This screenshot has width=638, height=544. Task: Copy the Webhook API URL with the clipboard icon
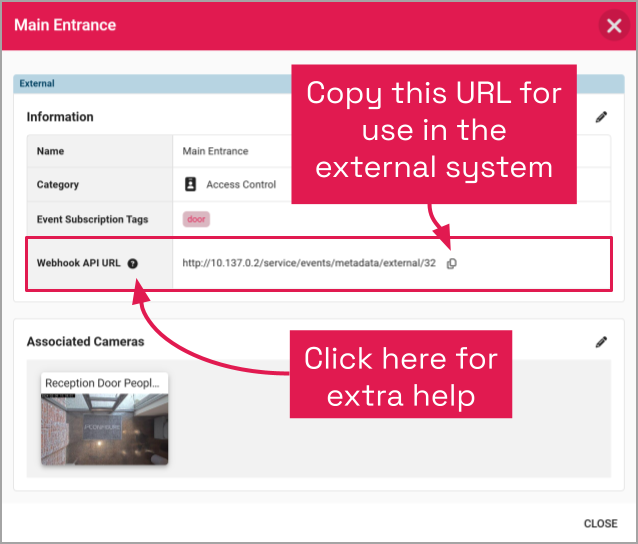coord(452,264)
